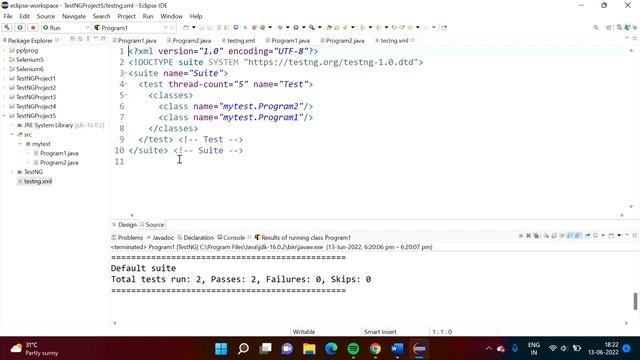The height and width of the screenshot is (360, 640).
Task: Expand the TestNG library node
Action: click(12, 172)
